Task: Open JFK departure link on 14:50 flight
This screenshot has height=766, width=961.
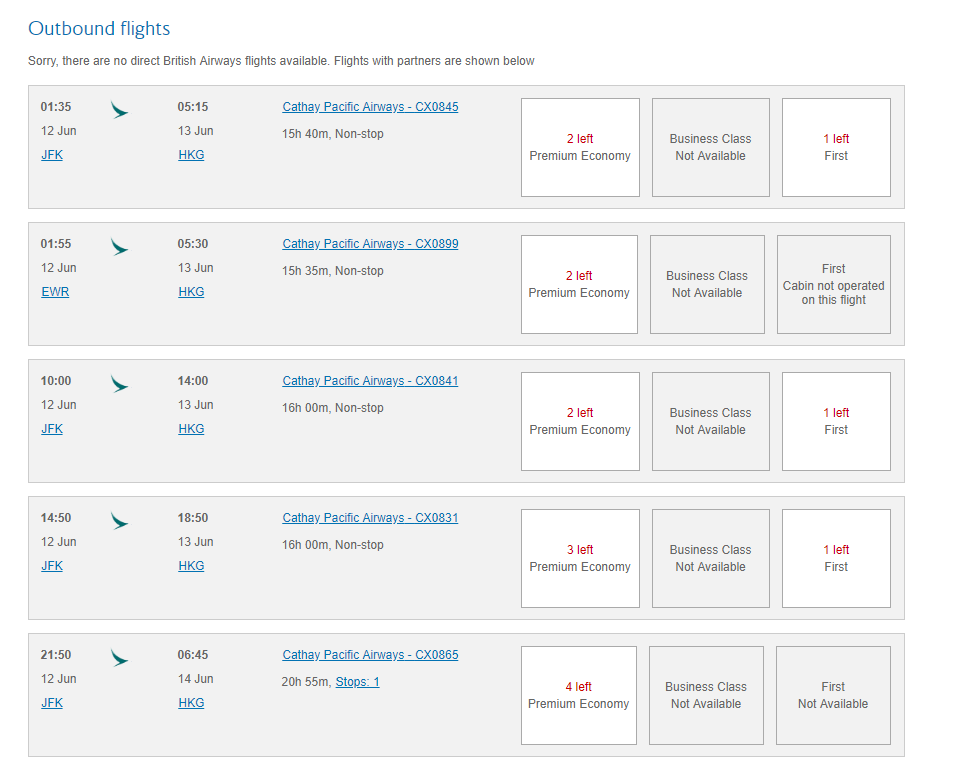Action: point(52,566)
